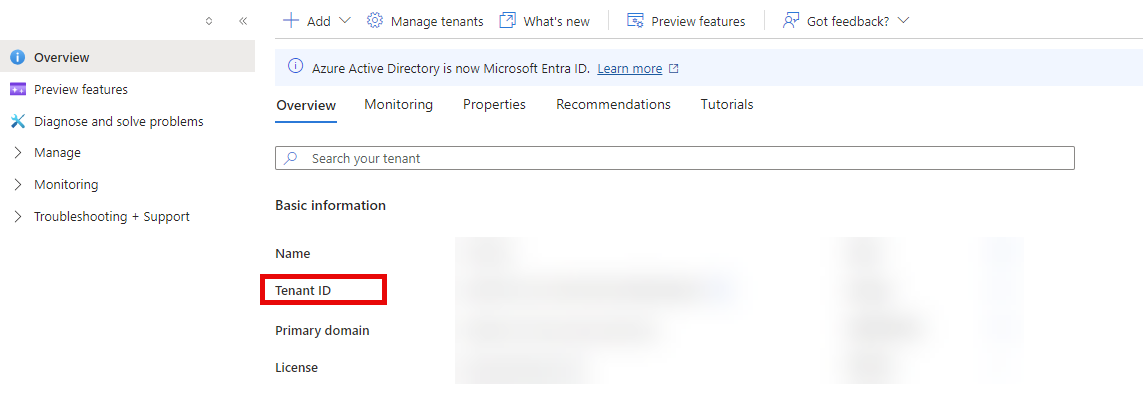
Task: Select Troubleshooting + Support in the sidebar
Action: [112, 216]
